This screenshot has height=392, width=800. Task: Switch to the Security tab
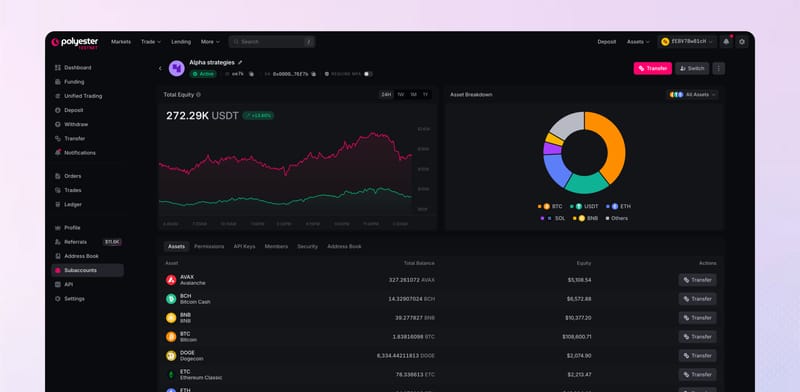(307, 247)
